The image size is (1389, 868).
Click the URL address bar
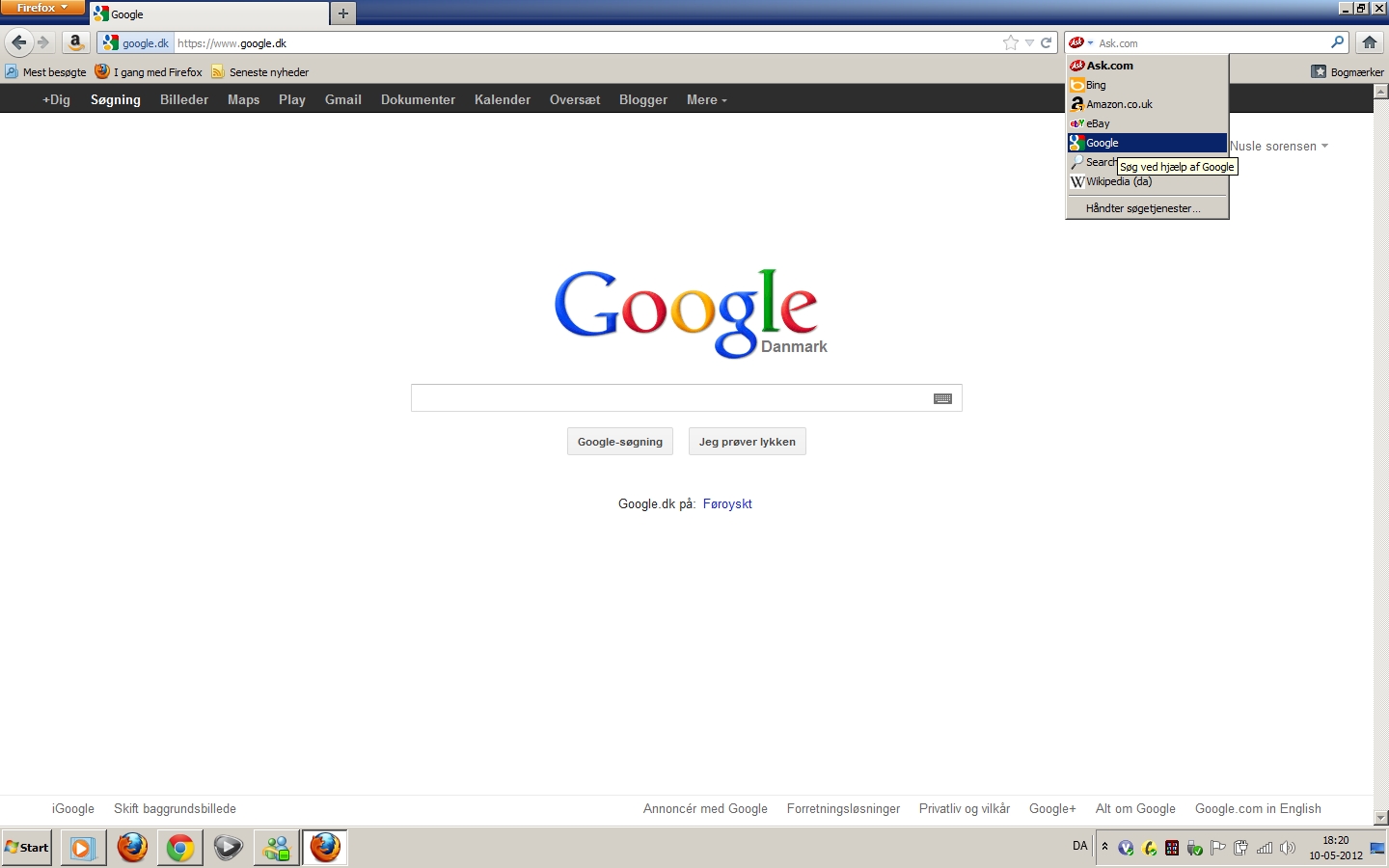click(x=586, y=43)
